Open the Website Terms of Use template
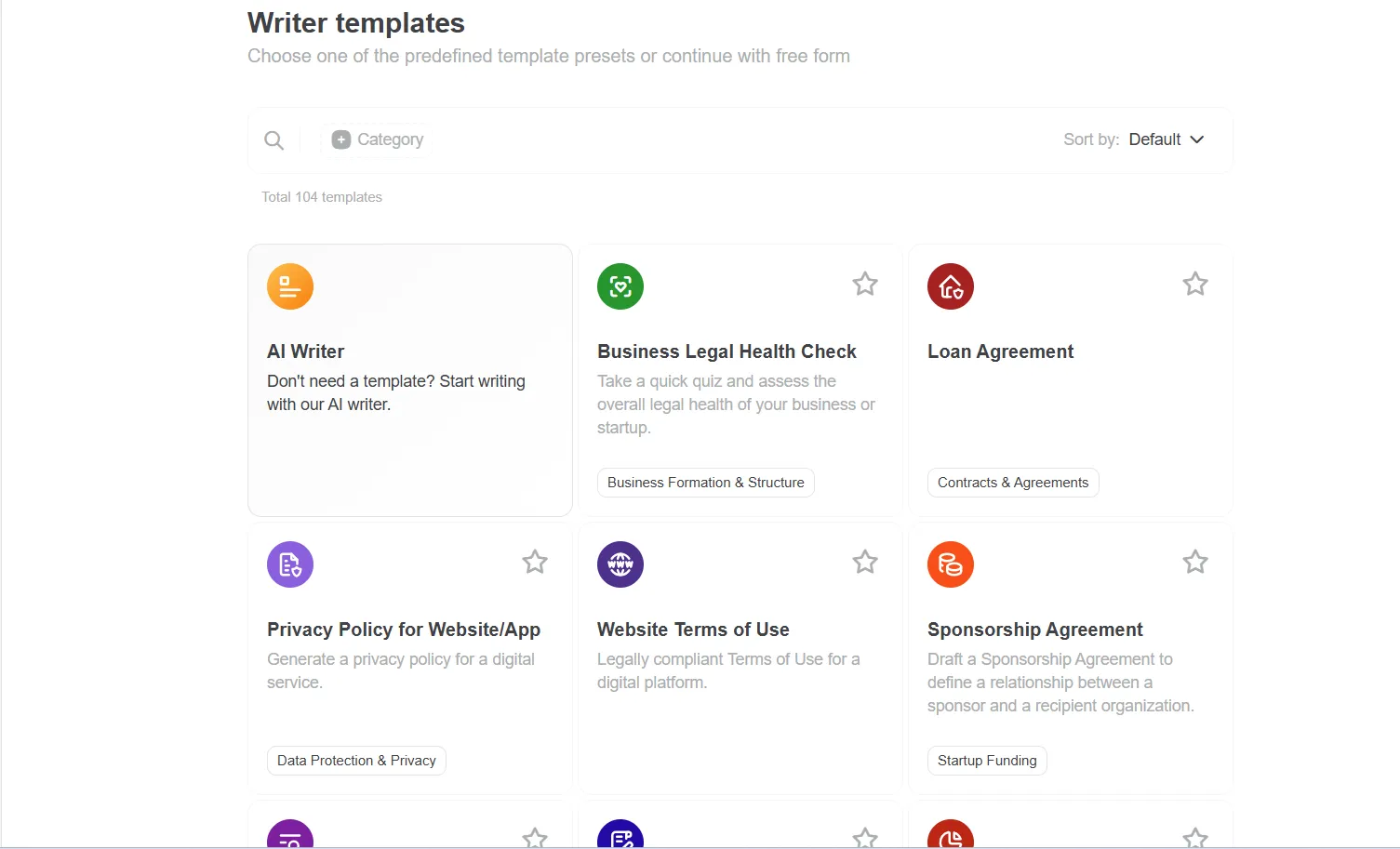Screen dimensions: 1400x849 pos(693,630)
